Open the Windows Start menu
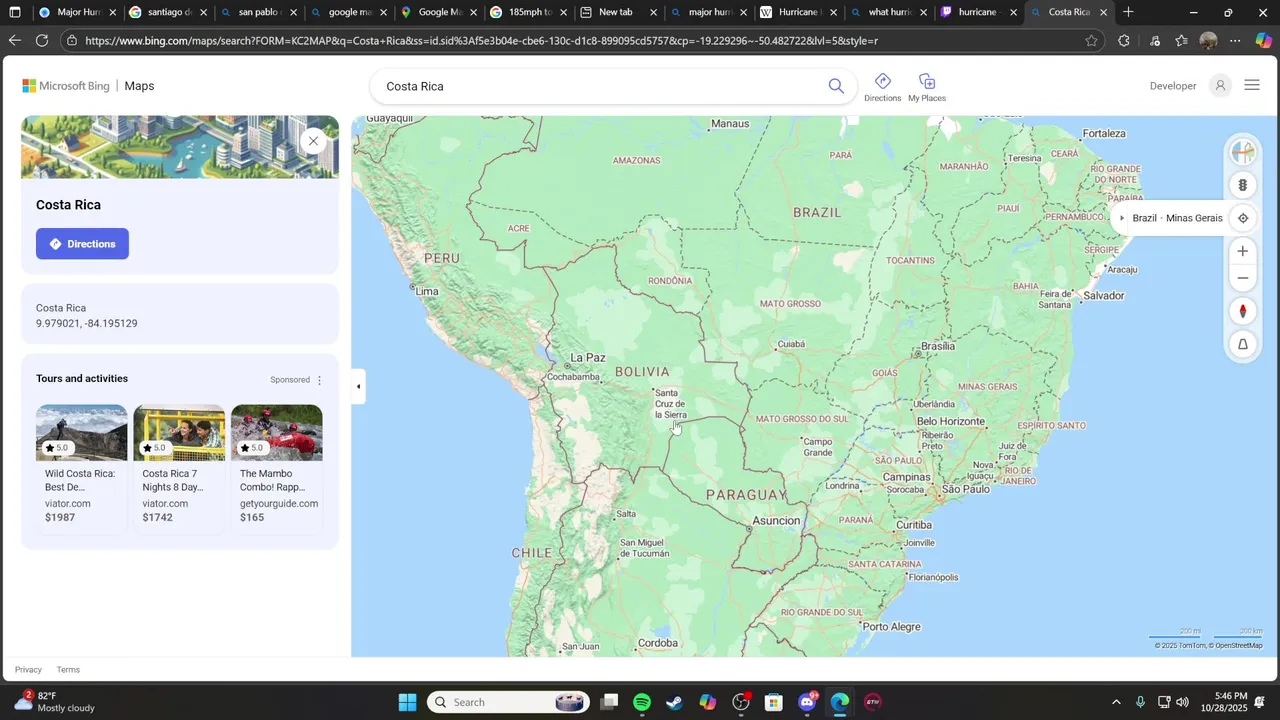Viewport: 1280px width, 720px height. (x=407, y=702)
